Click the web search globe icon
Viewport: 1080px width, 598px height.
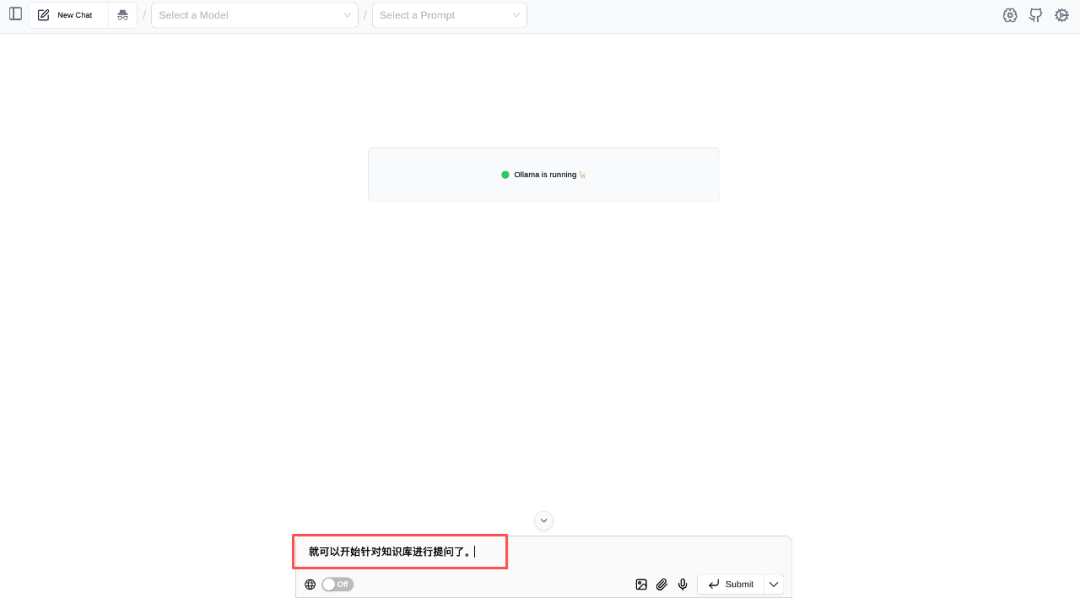click(310, 584)
